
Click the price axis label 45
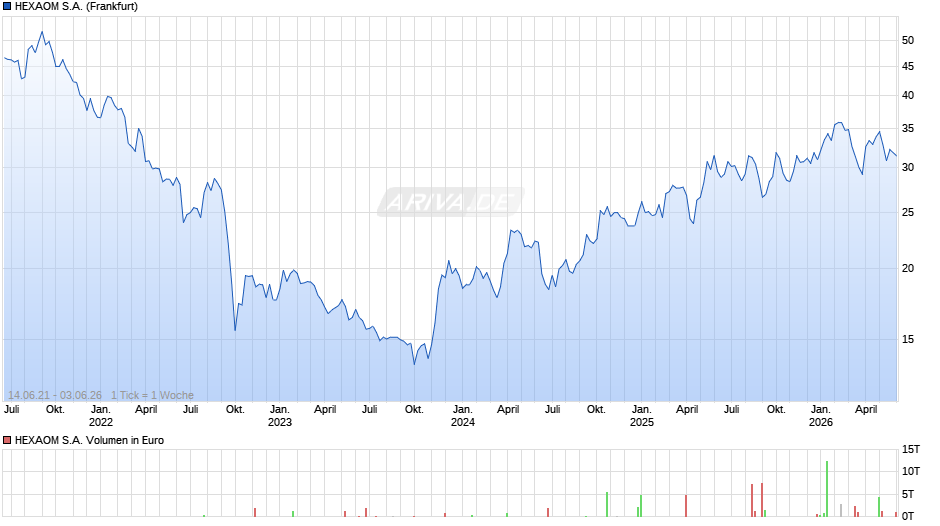tap(908, 67)
